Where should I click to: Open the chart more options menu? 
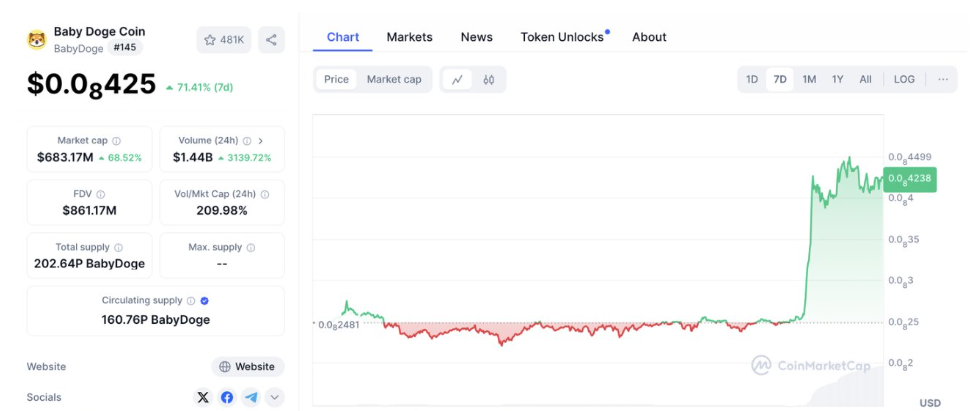[942, 79]
